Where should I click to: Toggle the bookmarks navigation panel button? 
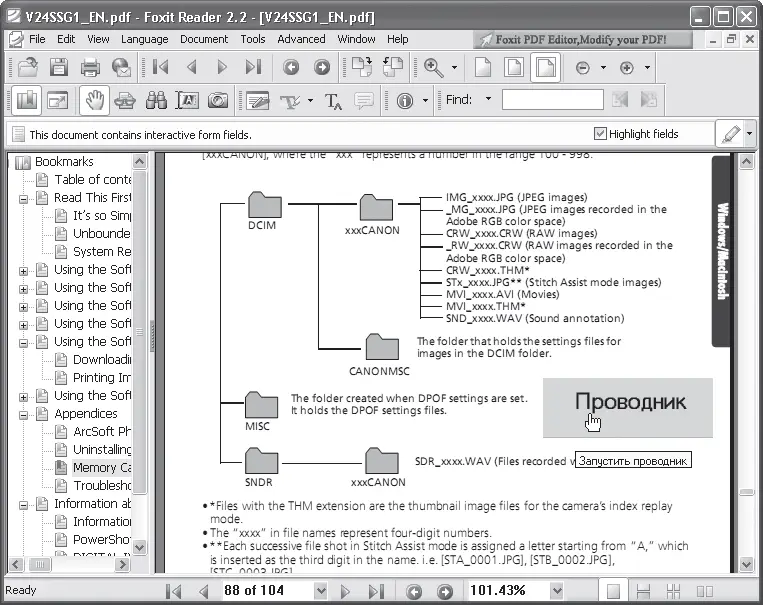(25, 100)
